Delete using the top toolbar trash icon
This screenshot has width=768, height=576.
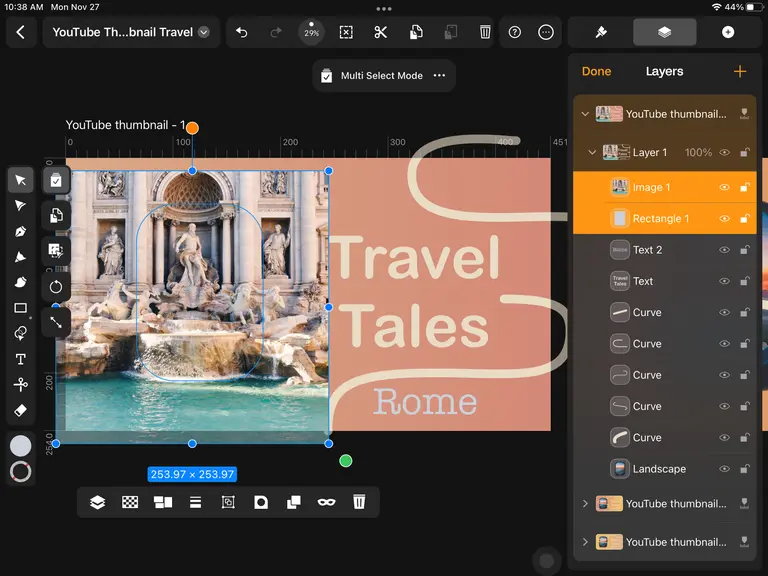pos(485,32)
